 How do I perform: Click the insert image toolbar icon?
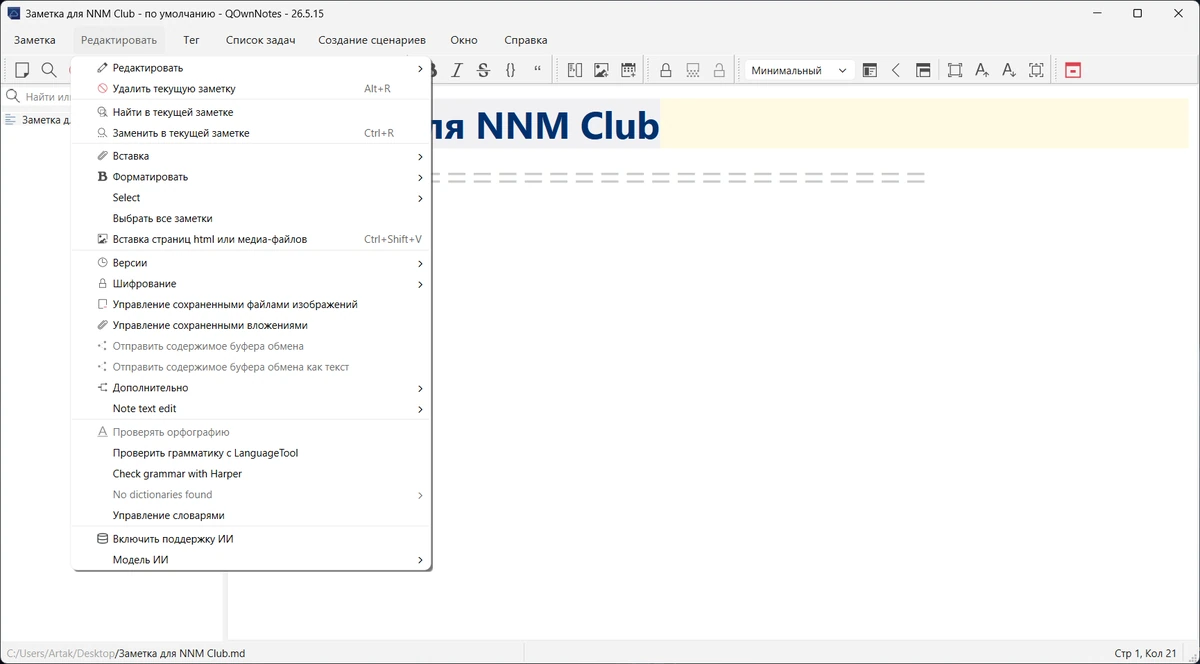[x=601, y=70]
